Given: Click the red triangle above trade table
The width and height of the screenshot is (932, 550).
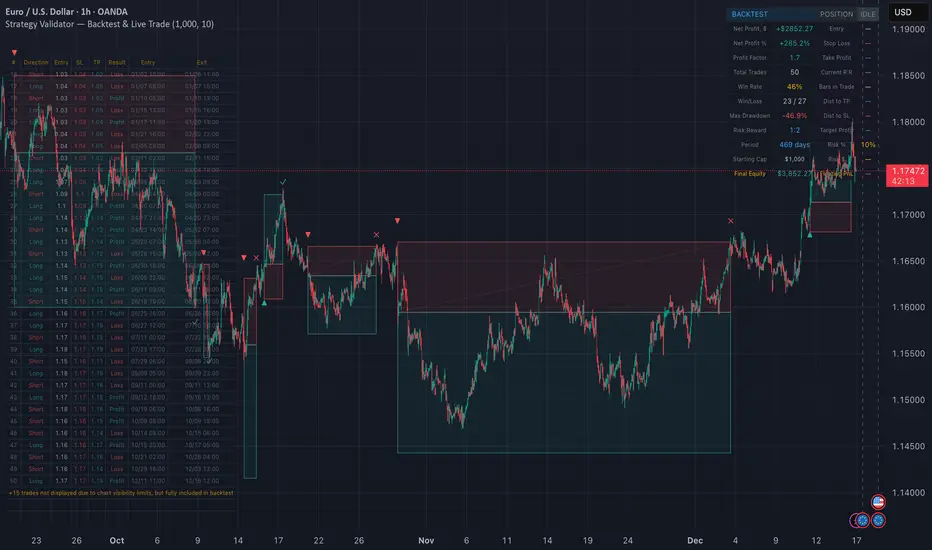Looking at the screenshot, I should pos(14,52).
